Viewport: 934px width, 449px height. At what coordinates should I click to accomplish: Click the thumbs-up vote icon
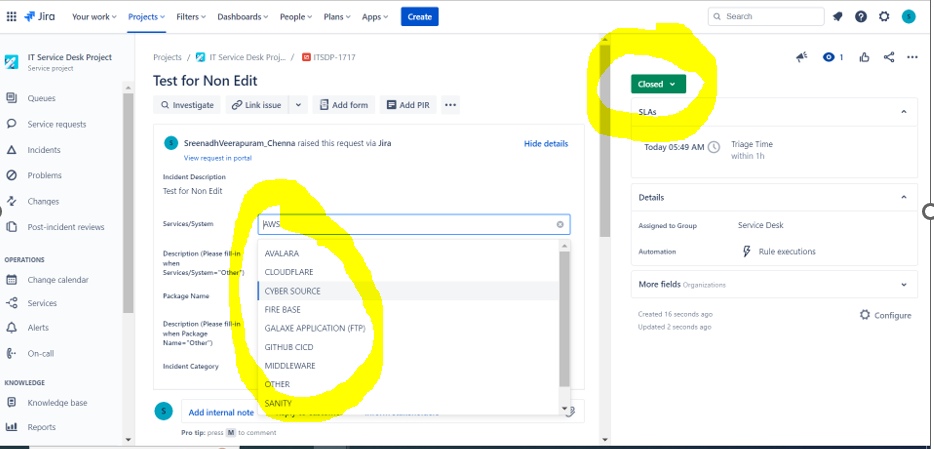(x=864, y=57)
